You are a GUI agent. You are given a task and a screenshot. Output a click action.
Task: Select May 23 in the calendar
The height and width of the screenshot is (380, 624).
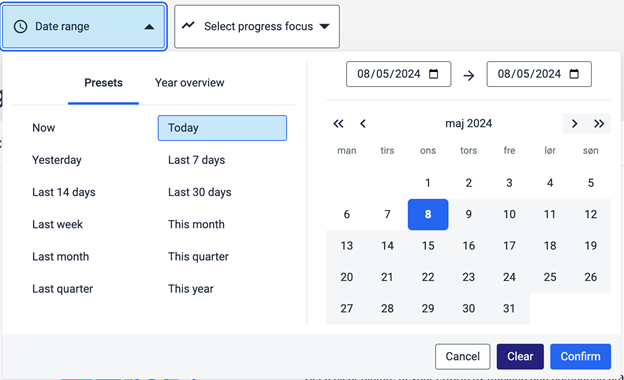(x=469, y=277)
